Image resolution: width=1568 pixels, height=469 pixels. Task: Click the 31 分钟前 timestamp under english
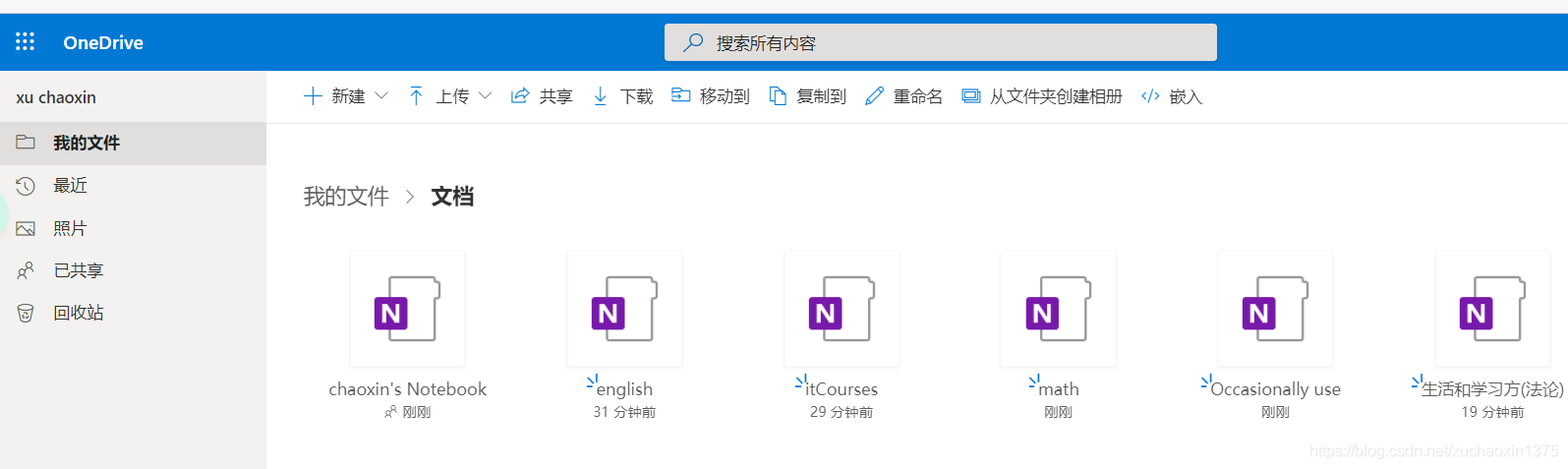[624, 412]
